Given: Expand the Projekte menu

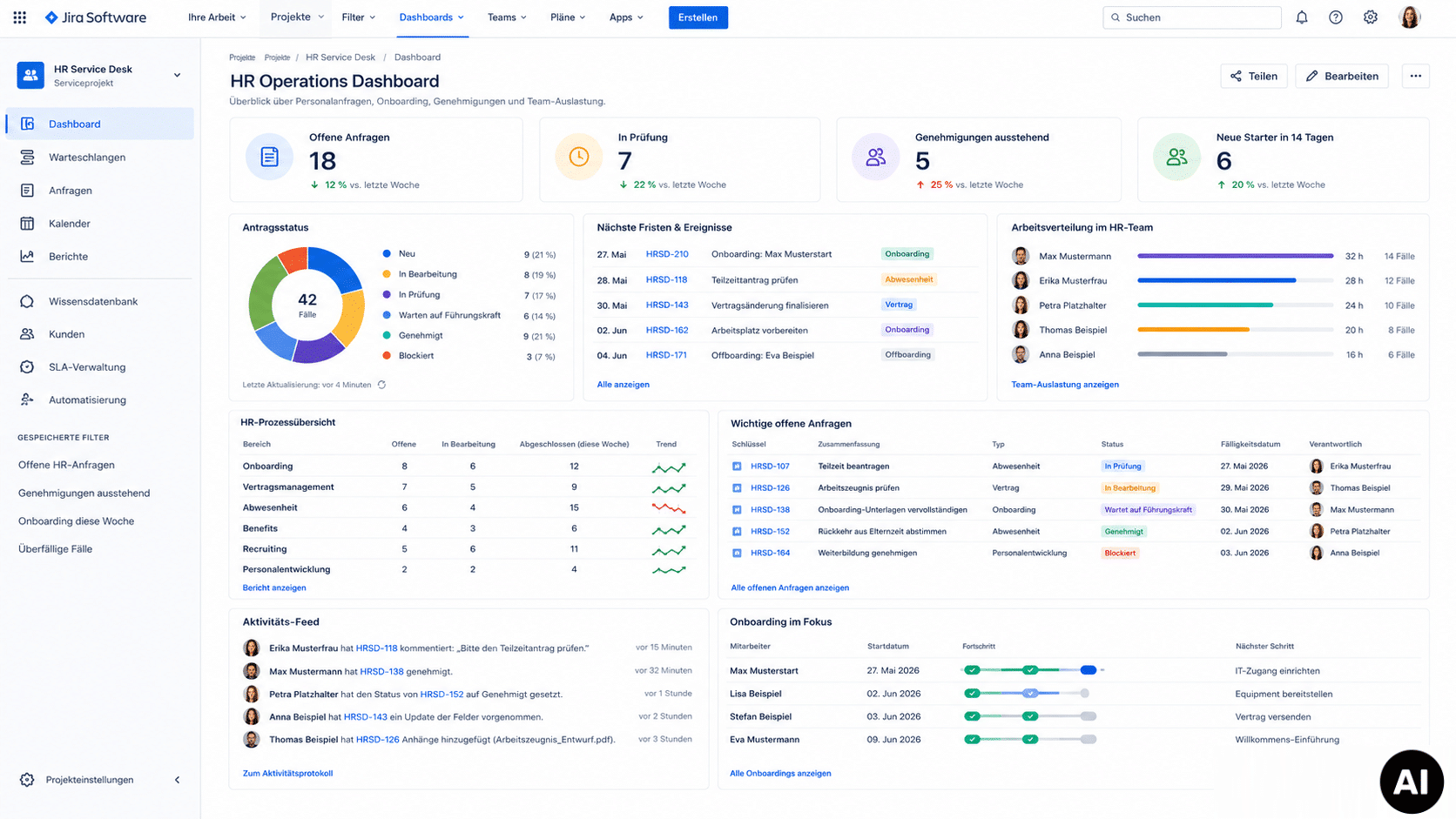Looking at the screenshot, I should point(297,17).
